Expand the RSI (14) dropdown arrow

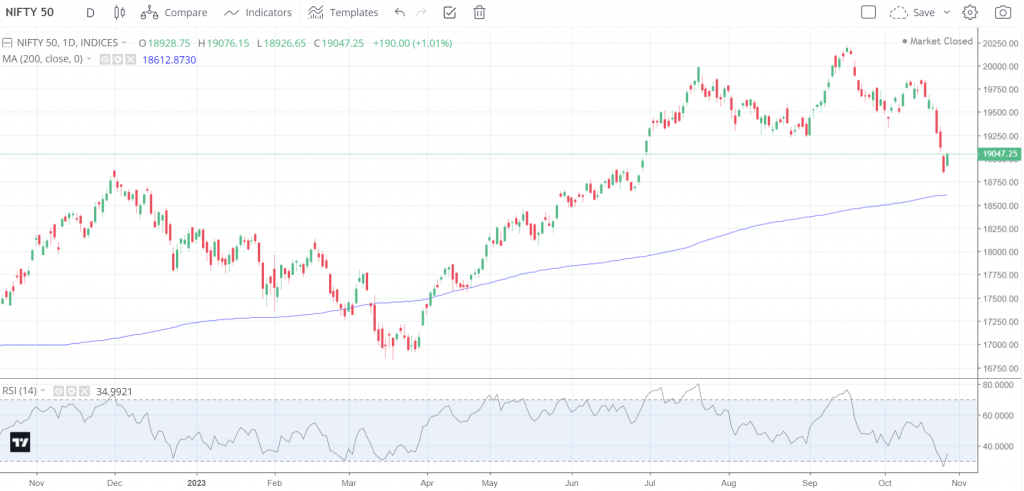43,390
